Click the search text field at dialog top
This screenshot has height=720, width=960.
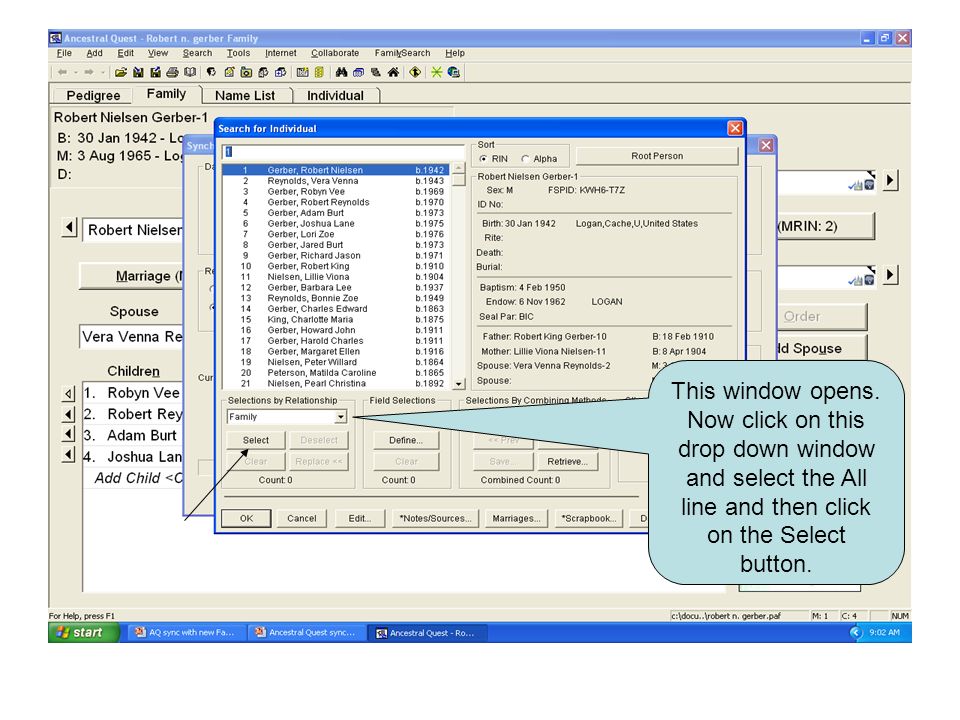[x=344, y=151]
